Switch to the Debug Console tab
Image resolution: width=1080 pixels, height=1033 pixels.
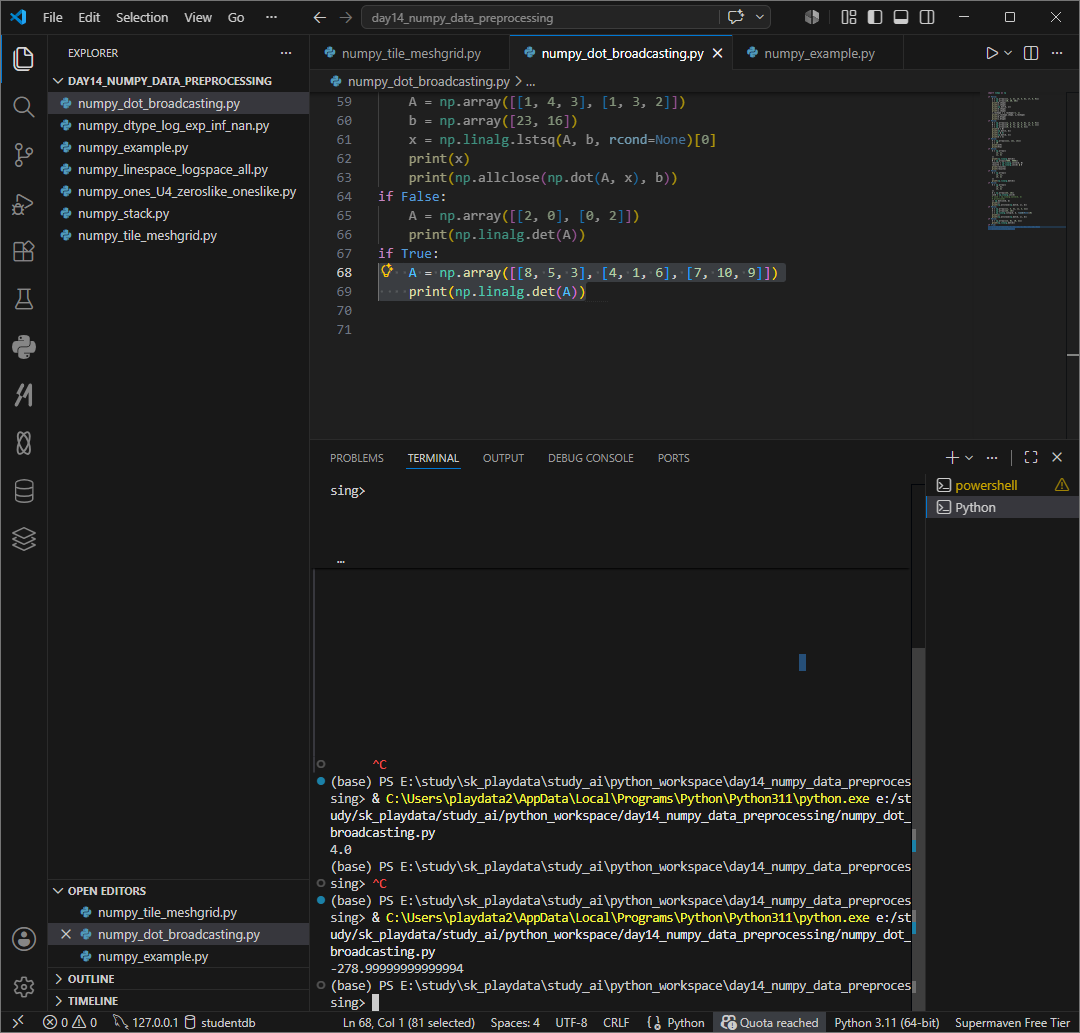click(x=590, y=458)
